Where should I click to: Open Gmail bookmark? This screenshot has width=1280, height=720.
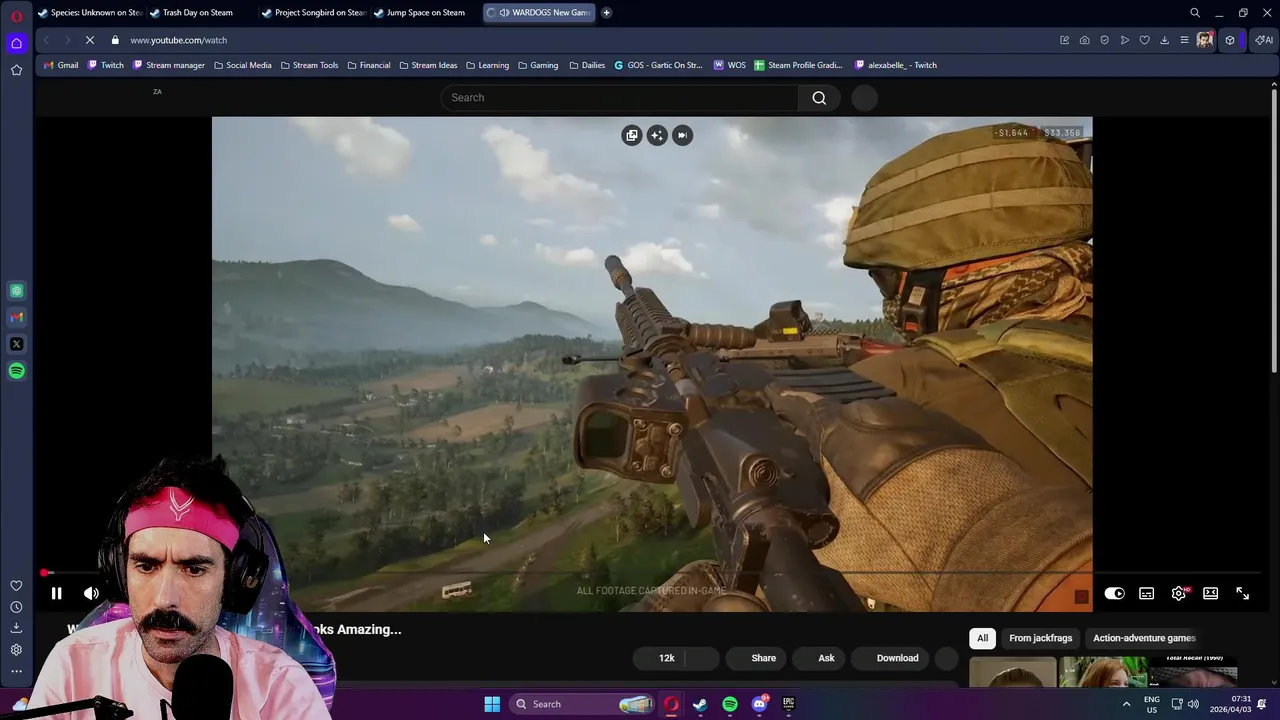61,65
